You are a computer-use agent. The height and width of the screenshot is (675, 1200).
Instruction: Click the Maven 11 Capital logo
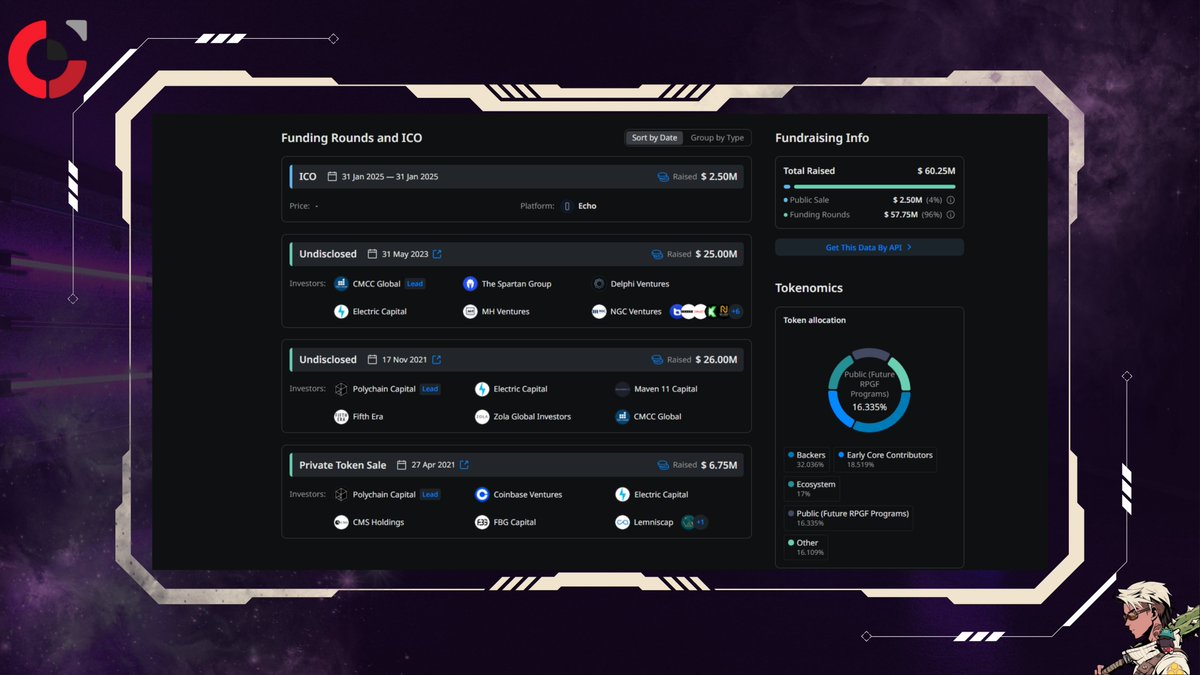point(622,389)
